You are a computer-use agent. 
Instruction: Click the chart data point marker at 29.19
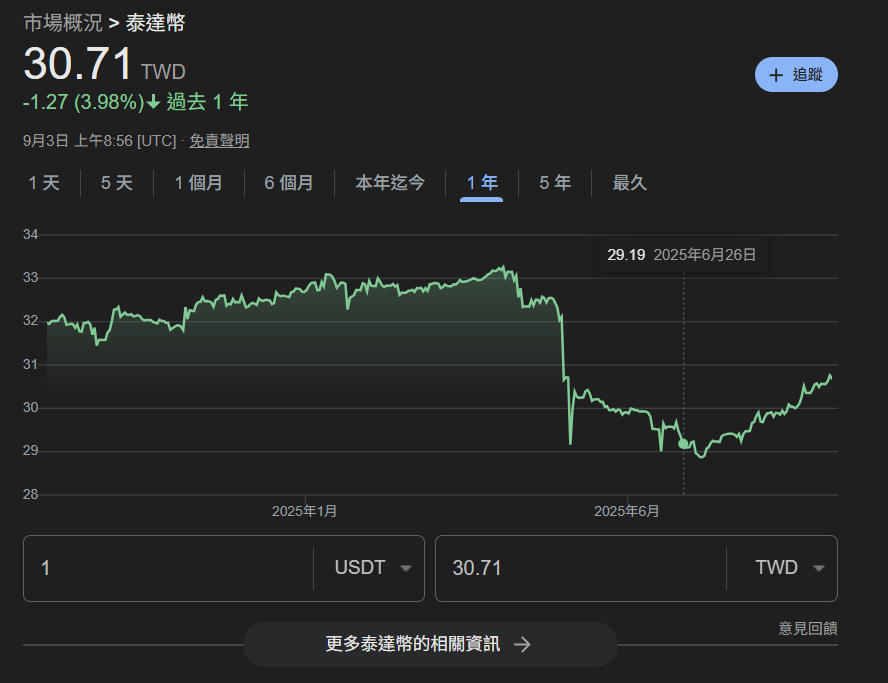click(x=684, y=443)
